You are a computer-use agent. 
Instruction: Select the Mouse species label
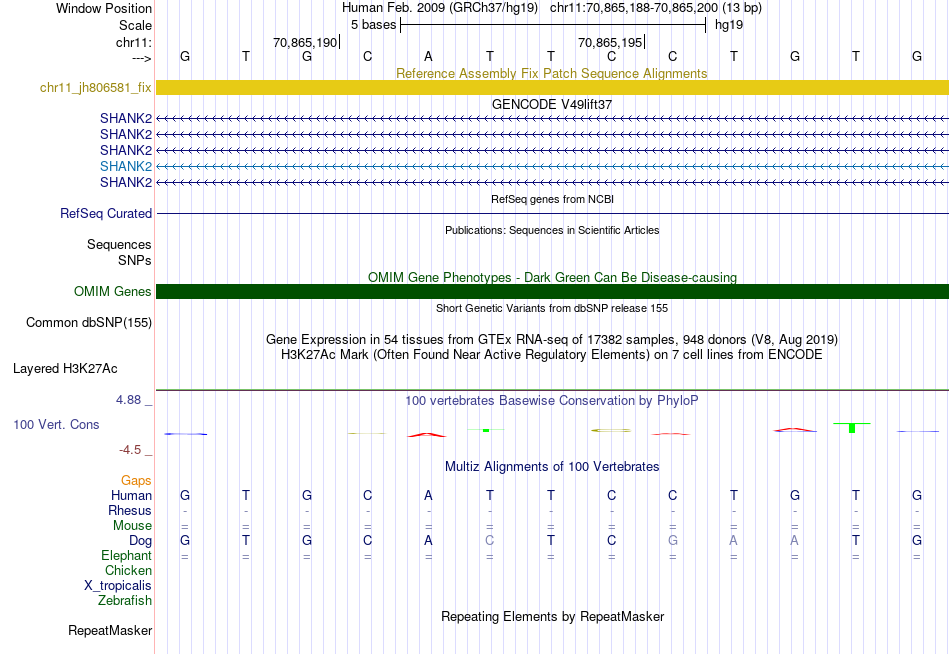[x=132, y=526]
